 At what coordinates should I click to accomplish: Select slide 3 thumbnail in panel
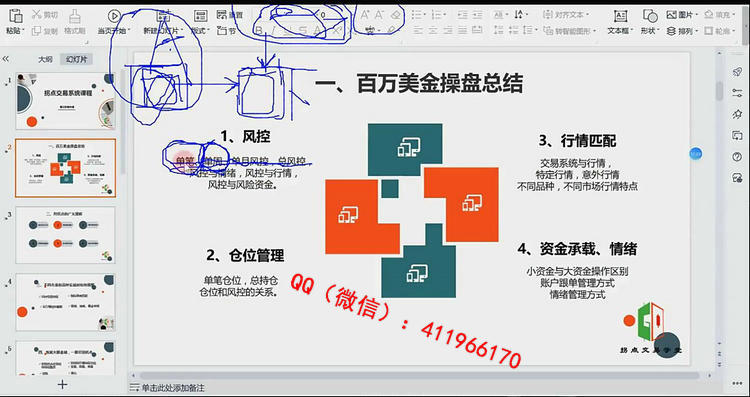coord(66,235)
